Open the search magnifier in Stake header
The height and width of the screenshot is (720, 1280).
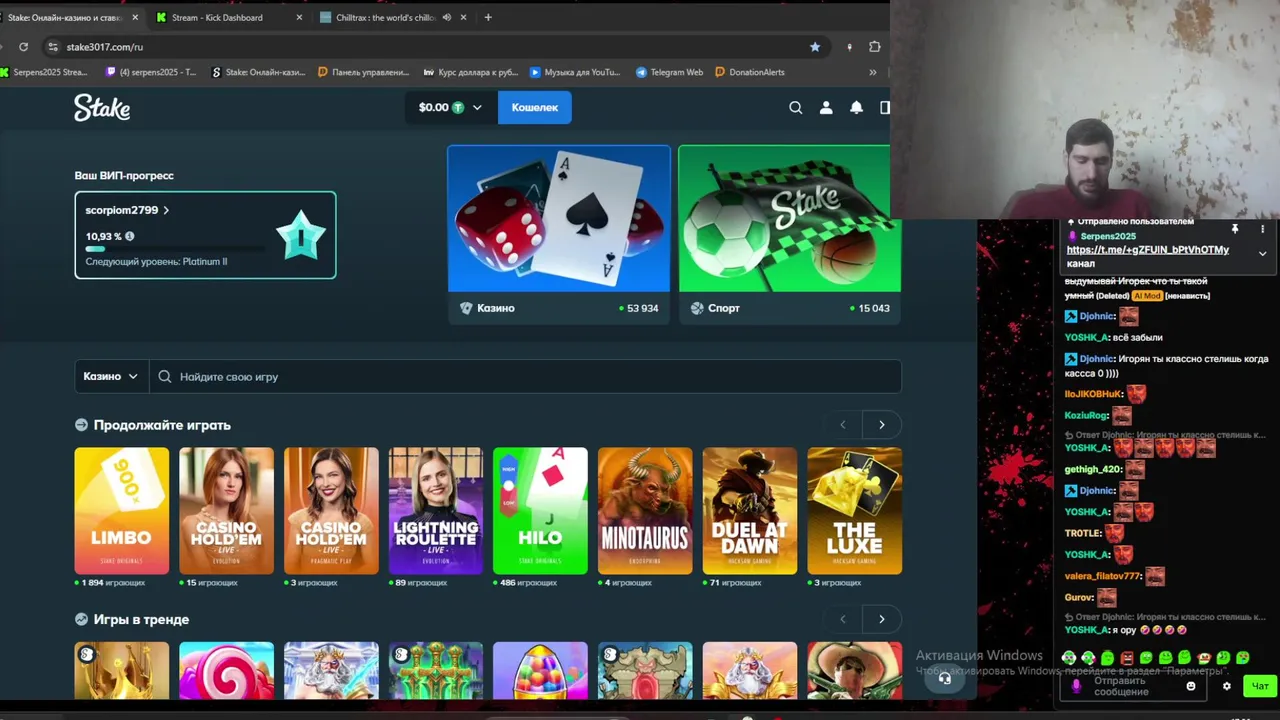(x=795, y=108)
